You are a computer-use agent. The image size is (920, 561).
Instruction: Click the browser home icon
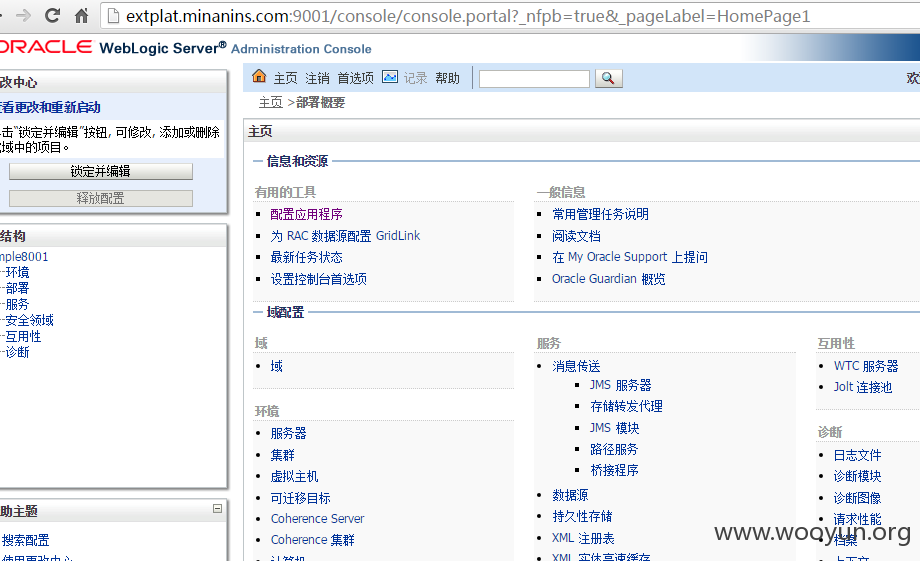click(82, 16)
